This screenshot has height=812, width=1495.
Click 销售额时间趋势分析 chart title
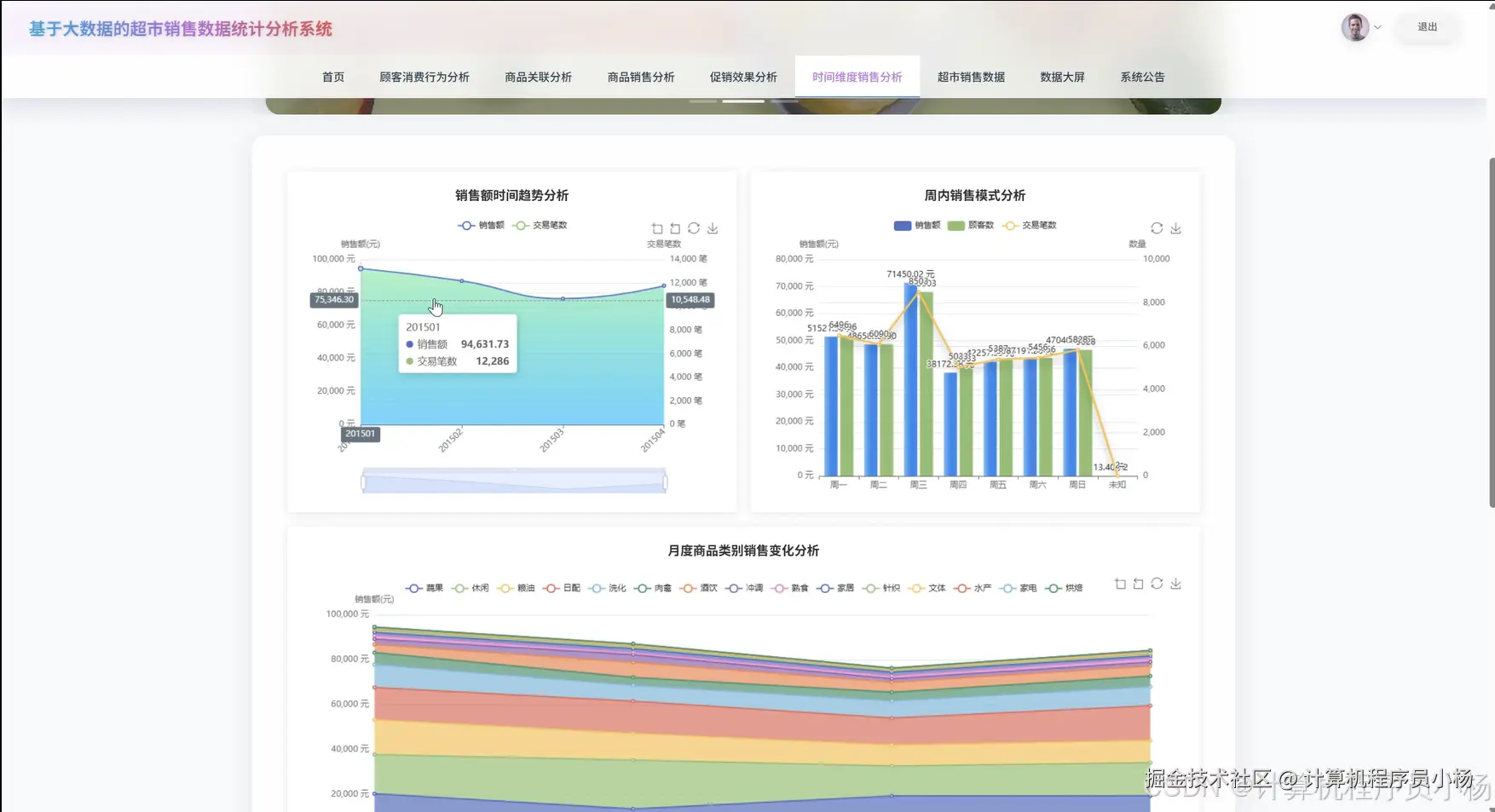(511, 195)
